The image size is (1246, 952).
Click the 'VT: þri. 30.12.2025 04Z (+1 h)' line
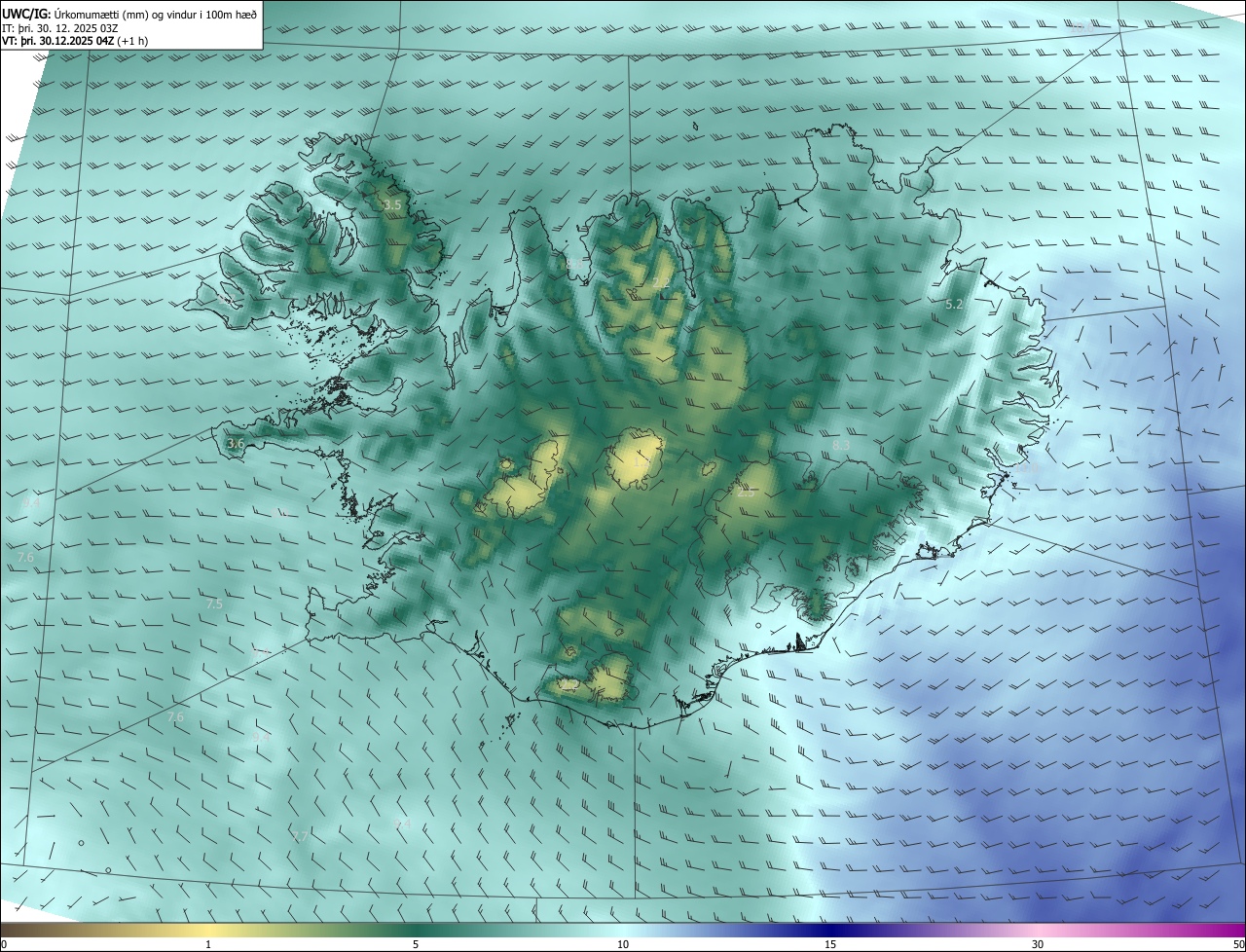(75, 40)
